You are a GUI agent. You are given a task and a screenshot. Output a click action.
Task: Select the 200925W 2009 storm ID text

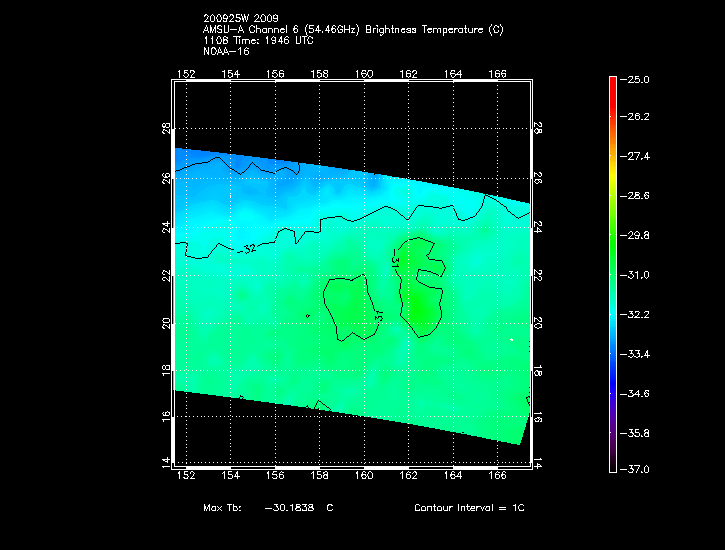click(x=241, y=19)
